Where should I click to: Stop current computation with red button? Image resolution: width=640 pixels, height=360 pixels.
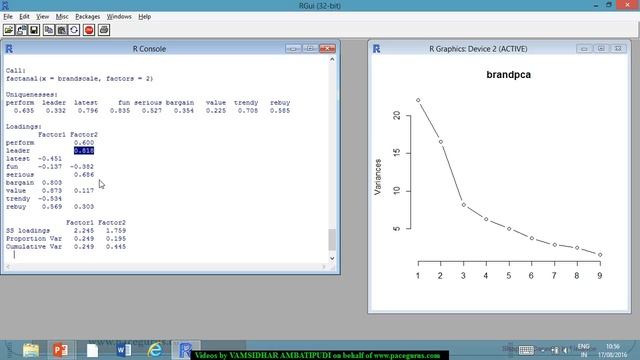click(x=89, y=30)
